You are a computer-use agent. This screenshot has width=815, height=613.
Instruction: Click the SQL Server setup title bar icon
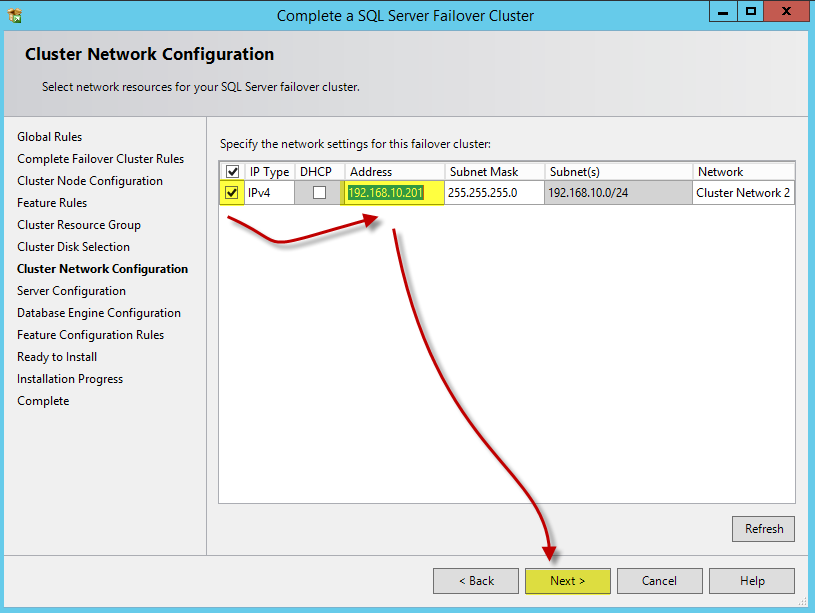click(15, 16)
